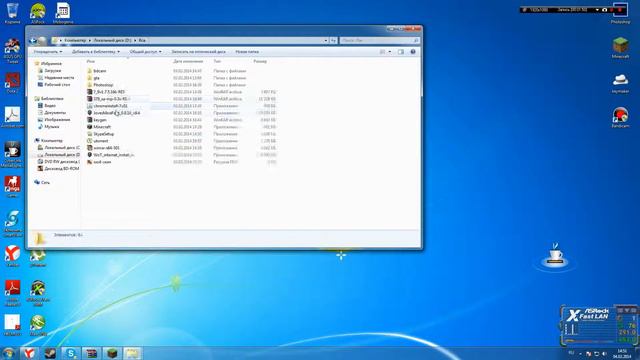Image resolution: width=640 pixels, height=360 pixels.
Task: Go back in Explorer navigation
Action: point(33,40)
